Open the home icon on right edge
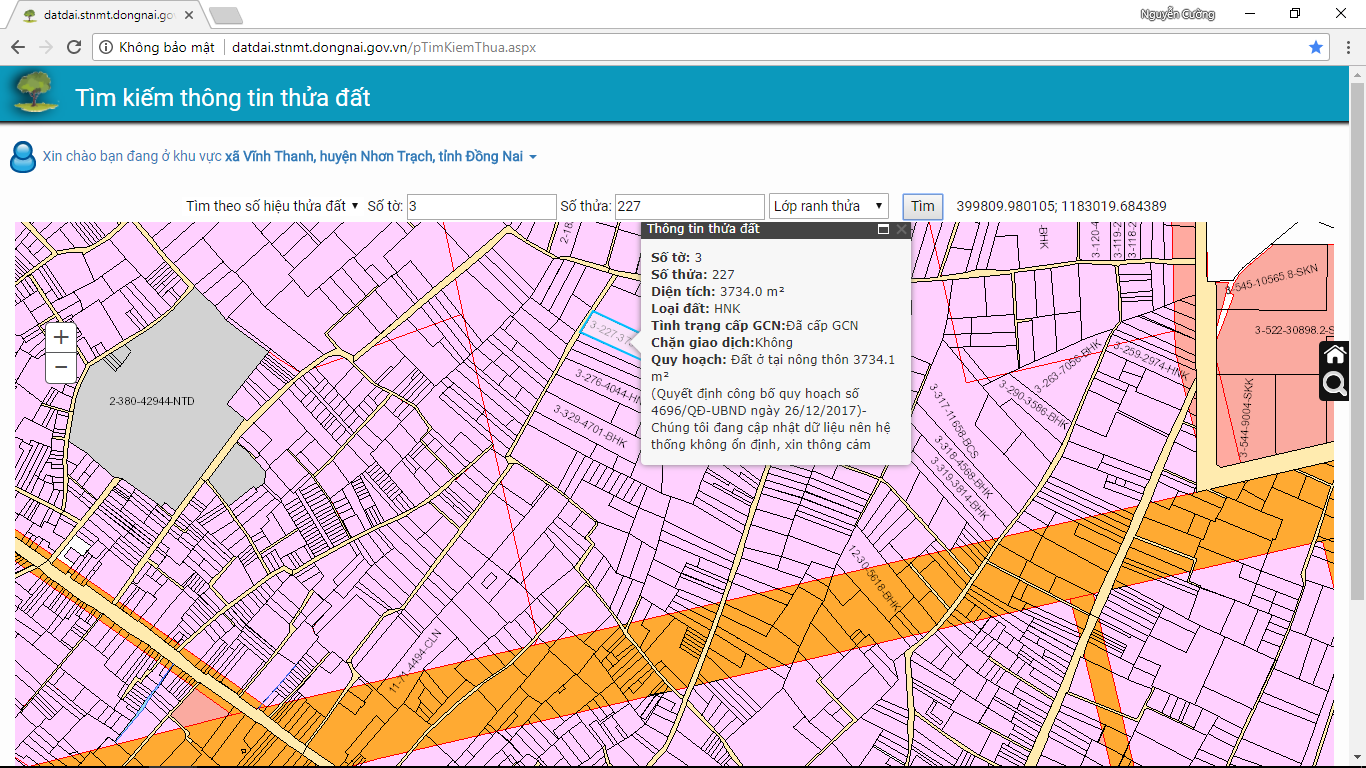 (x=1335, y=354)
